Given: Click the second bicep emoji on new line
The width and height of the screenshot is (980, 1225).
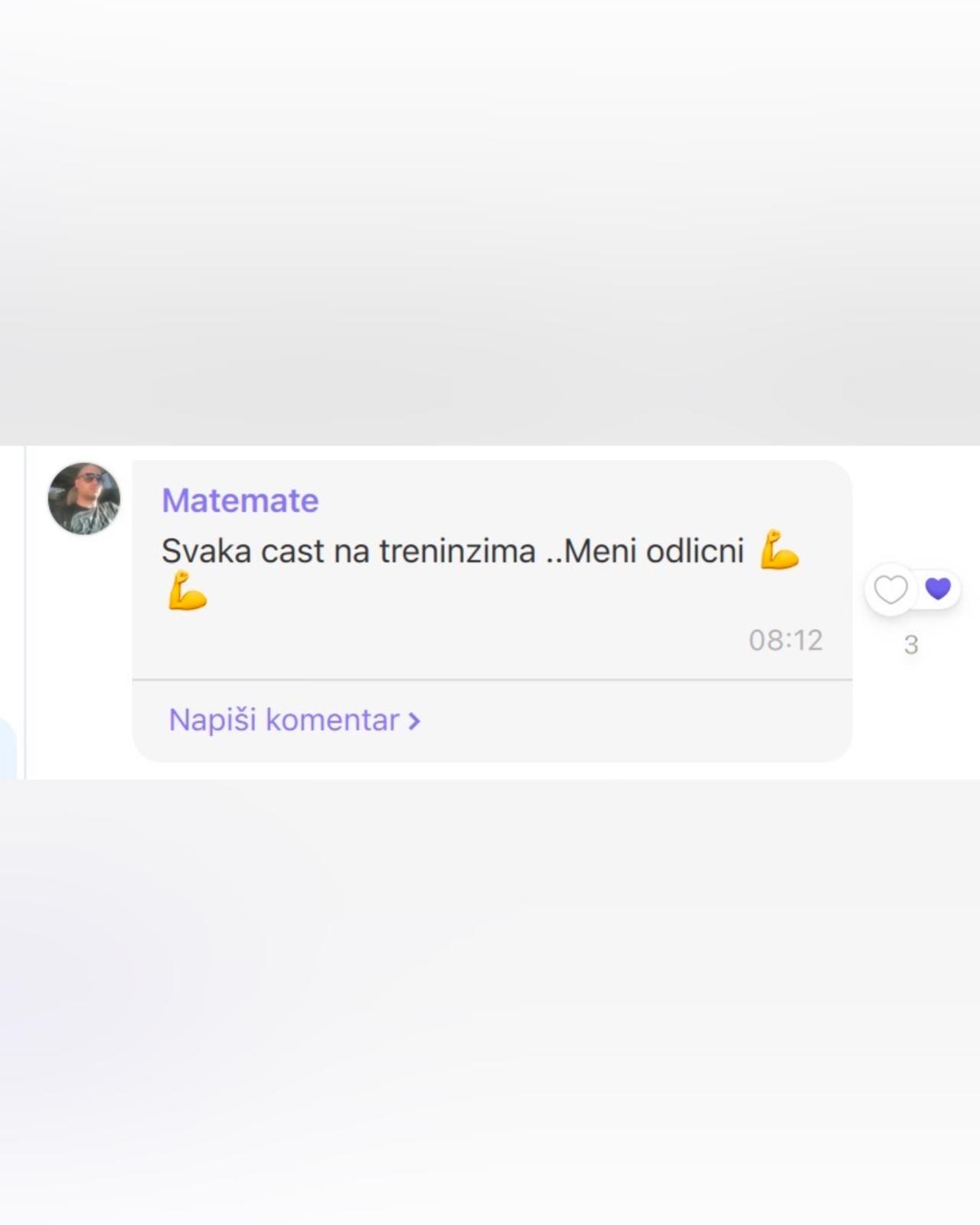Looking at the screenshot, I should (x=188, y=590).
